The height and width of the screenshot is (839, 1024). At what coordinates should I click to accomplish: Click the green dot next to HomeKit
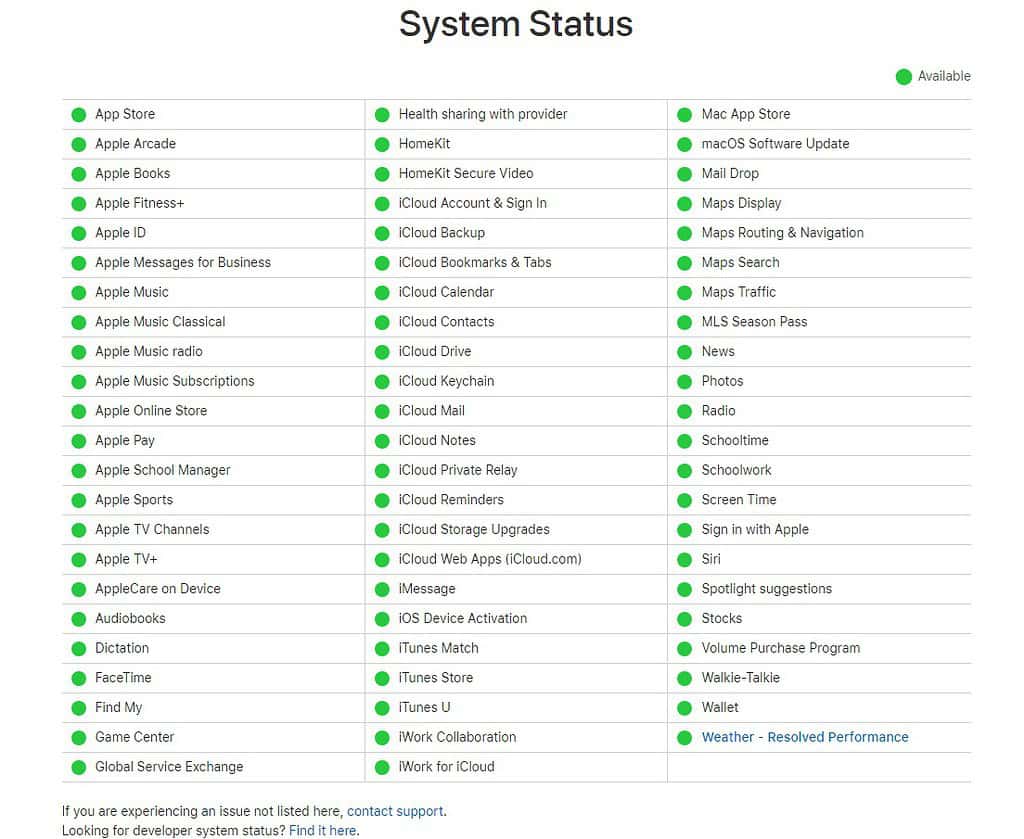click(x=381, y=144)
